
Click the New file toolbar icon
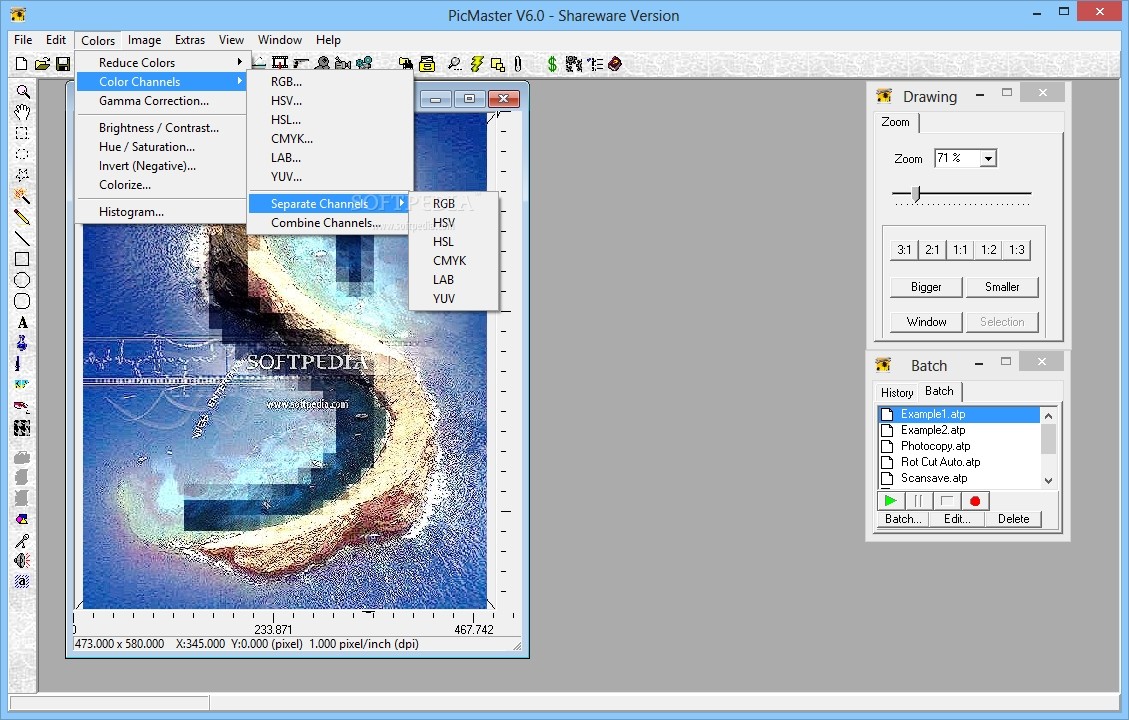[x=21, y=64]
